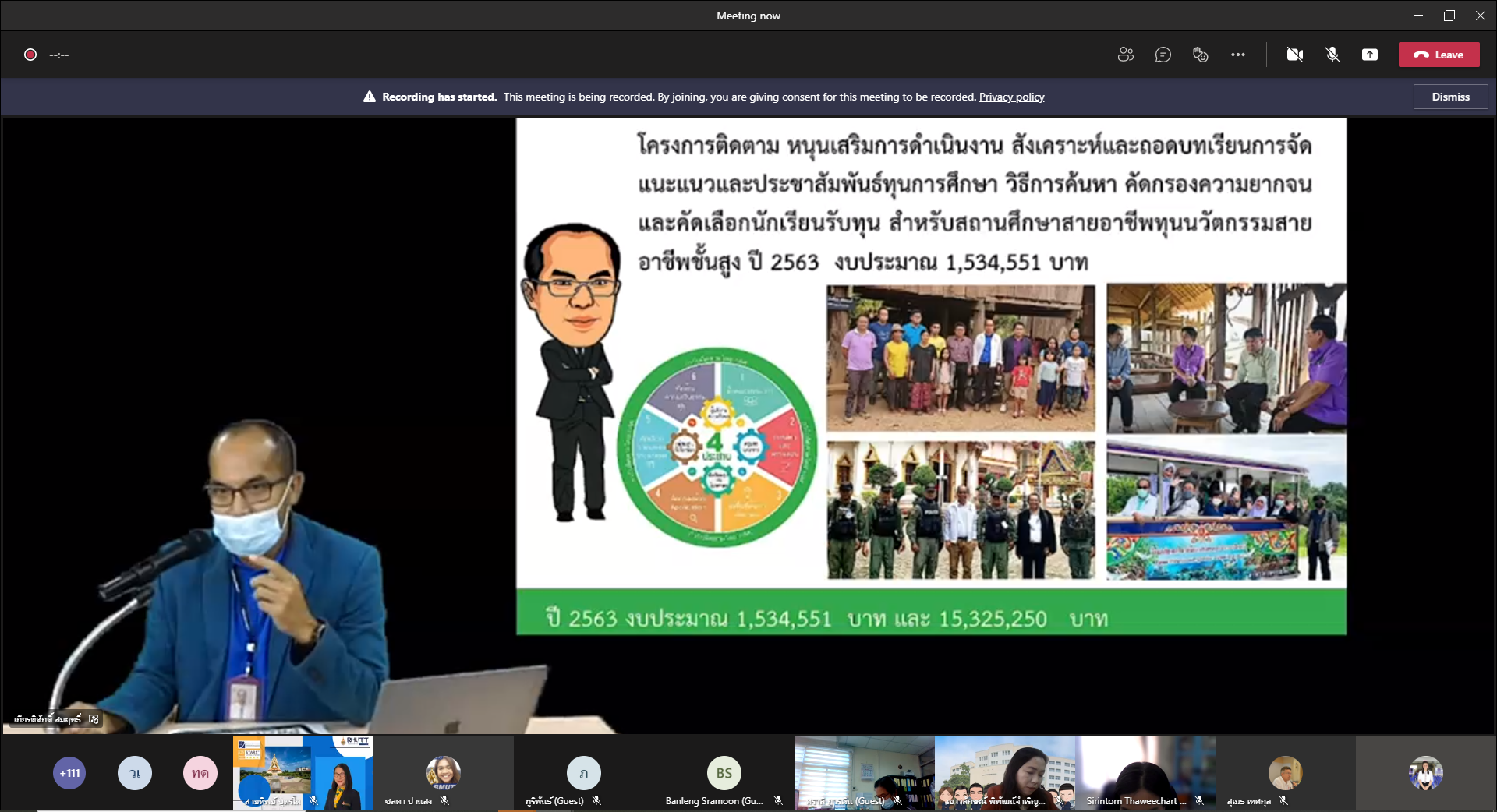
Task: Maximize the Meeting now window
Action: tap(1449, 16)
